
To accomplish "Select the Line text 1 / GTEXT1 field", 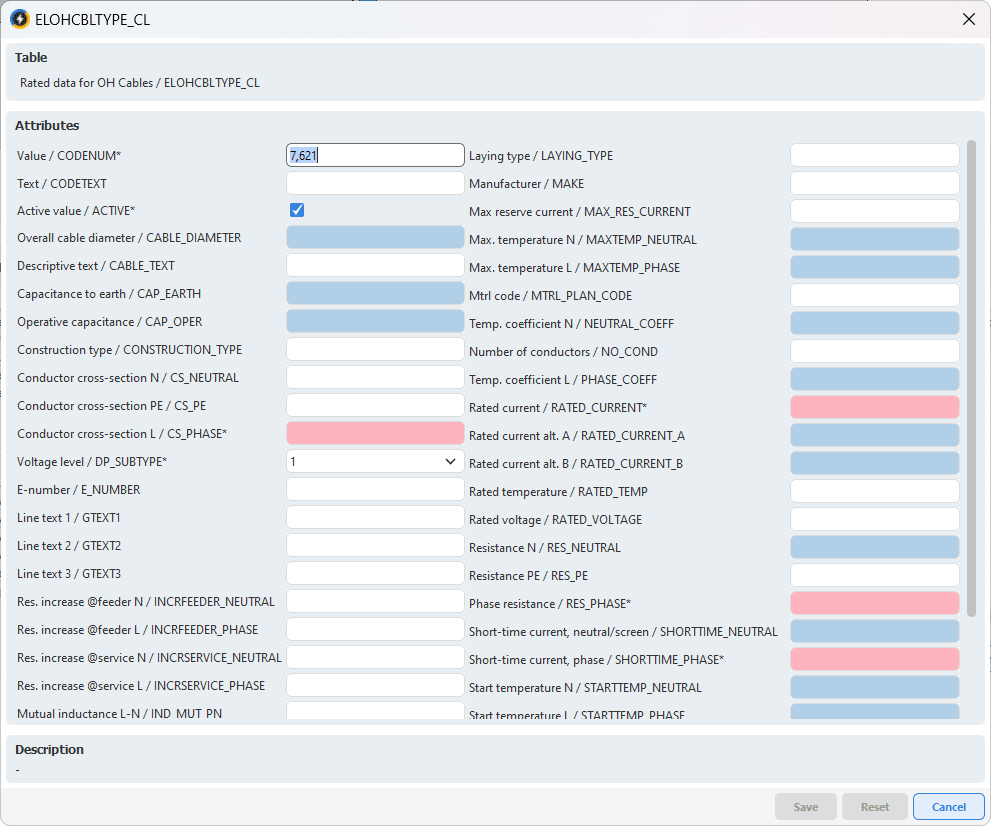I will pyautogui.click(x=375, y=517).
